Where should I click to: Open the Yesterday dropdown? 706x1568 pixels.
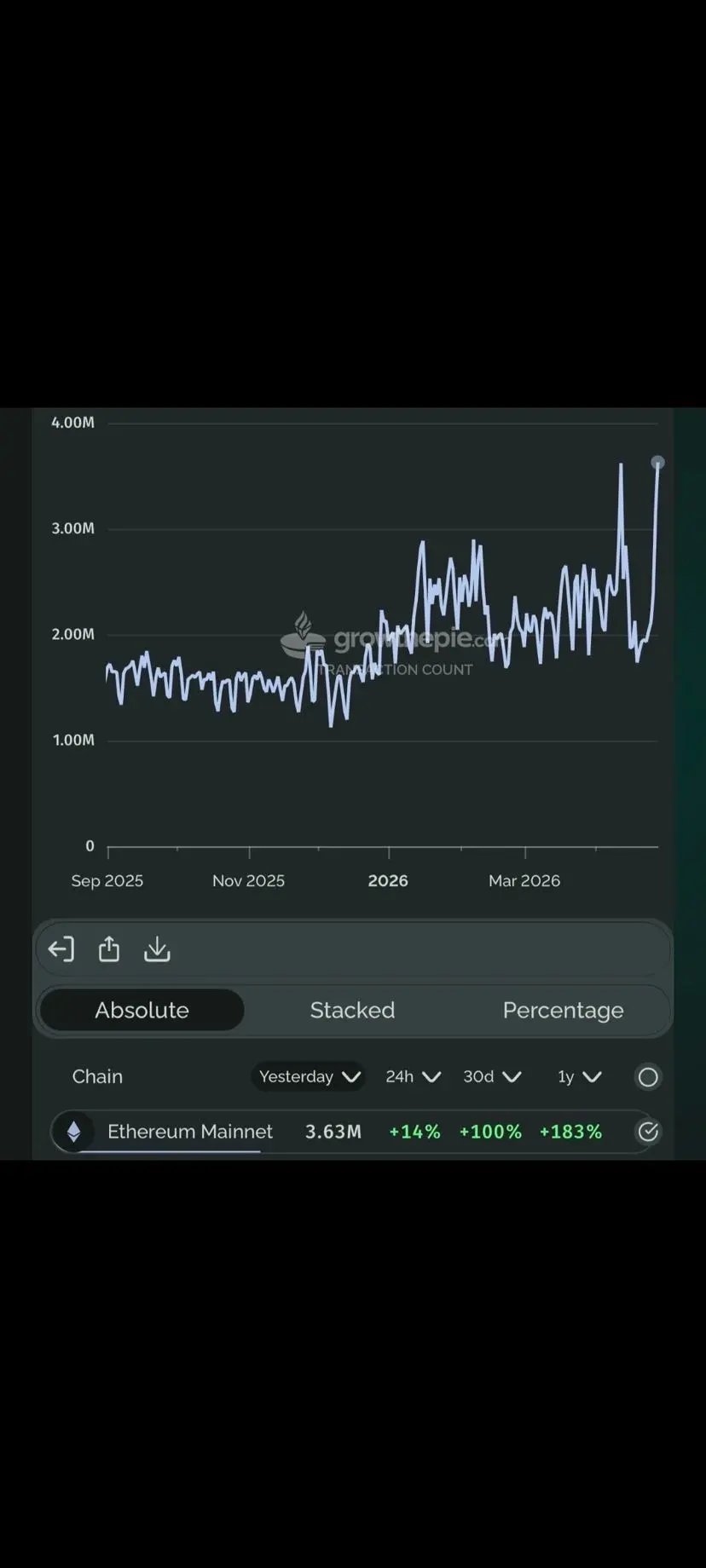(x=309, y=1077)
